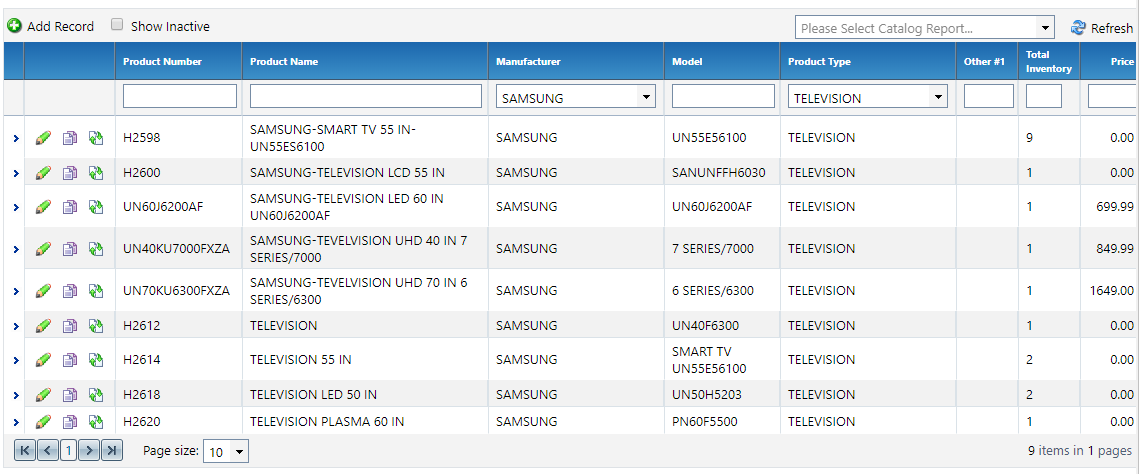Click the Refresh link text
The image size is (1139, 474).
point(1111,28)
